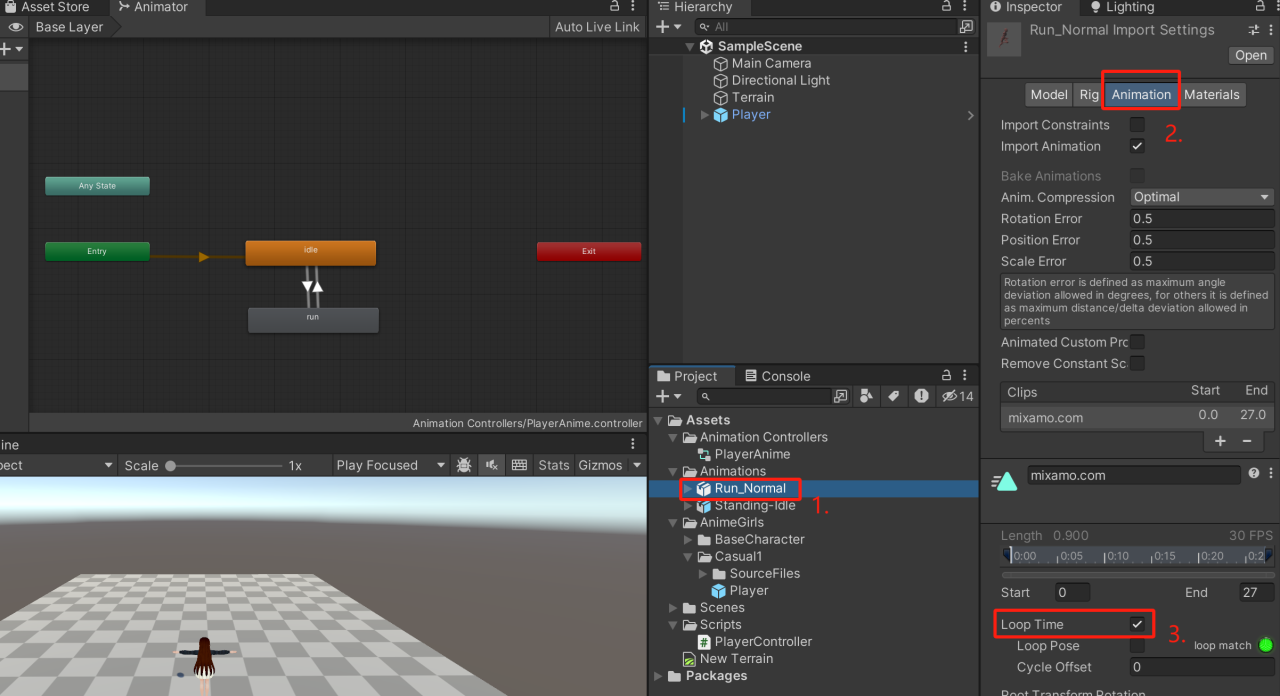
Task: Toggle the mute audio icon in Game view
Action: (x=491, y=465)
